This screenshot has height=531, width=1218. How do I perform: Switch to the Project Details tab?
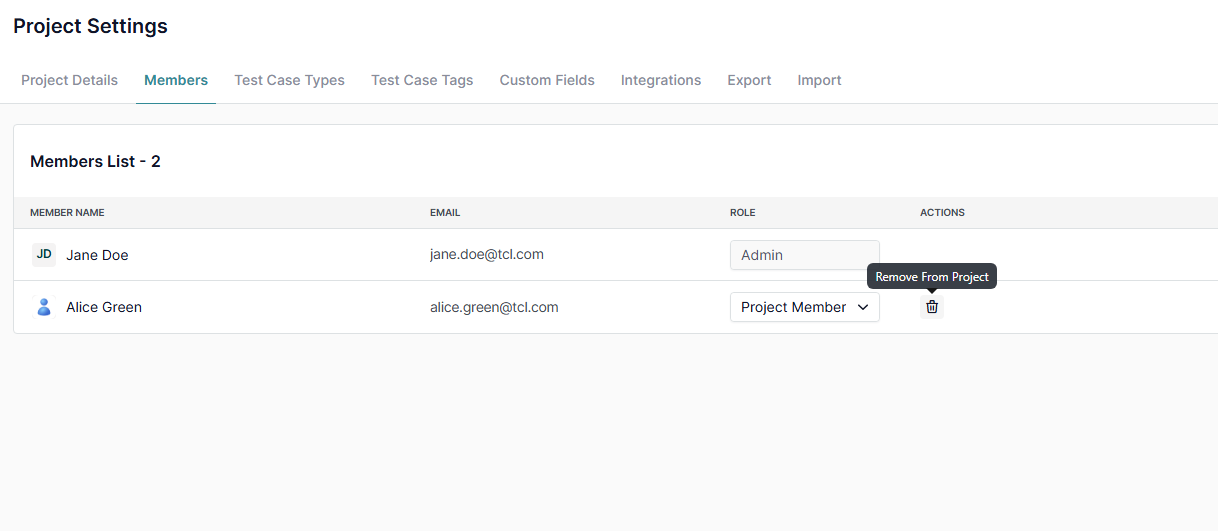pyautogui.click(x=70, y=80)
